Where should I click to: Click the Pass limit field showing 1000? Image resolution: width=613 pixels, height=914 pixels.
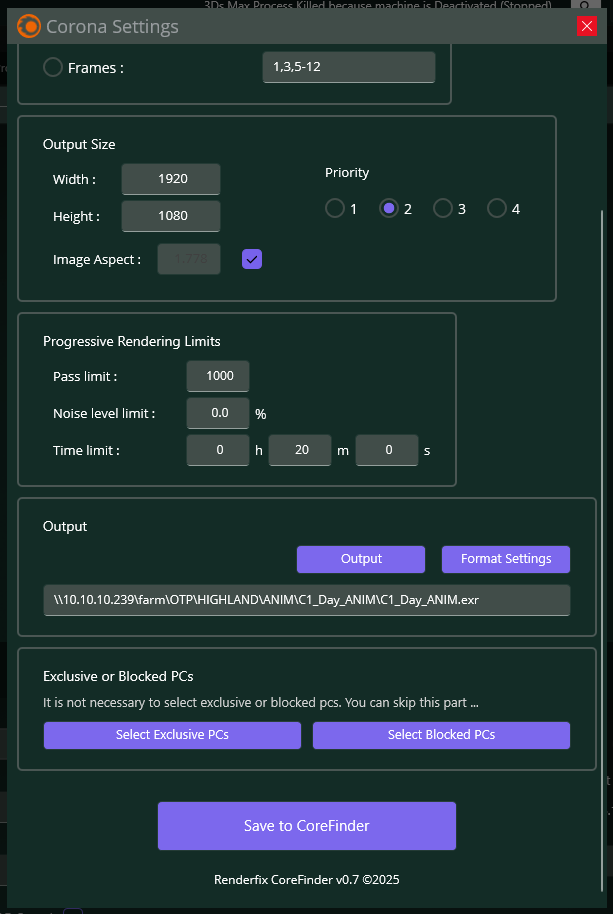(217, 376)
